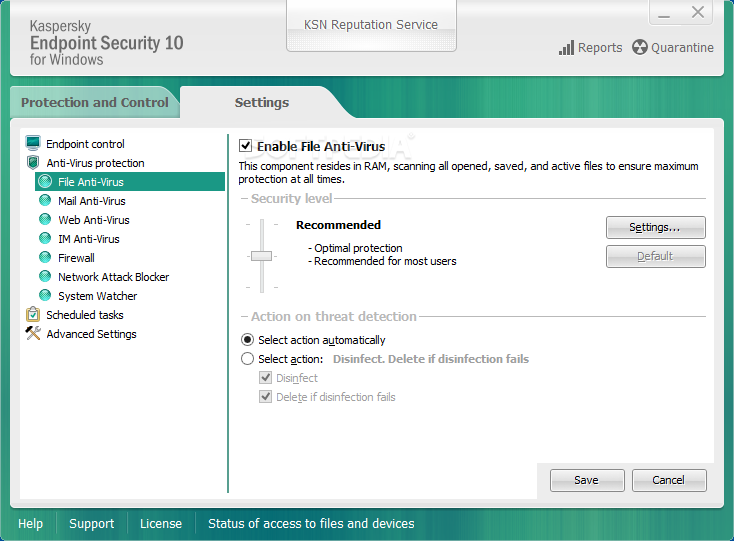Switch to the Settings tab
This screenshot has width=734, height=541.
pyautogui.click(x=262, y=102)
